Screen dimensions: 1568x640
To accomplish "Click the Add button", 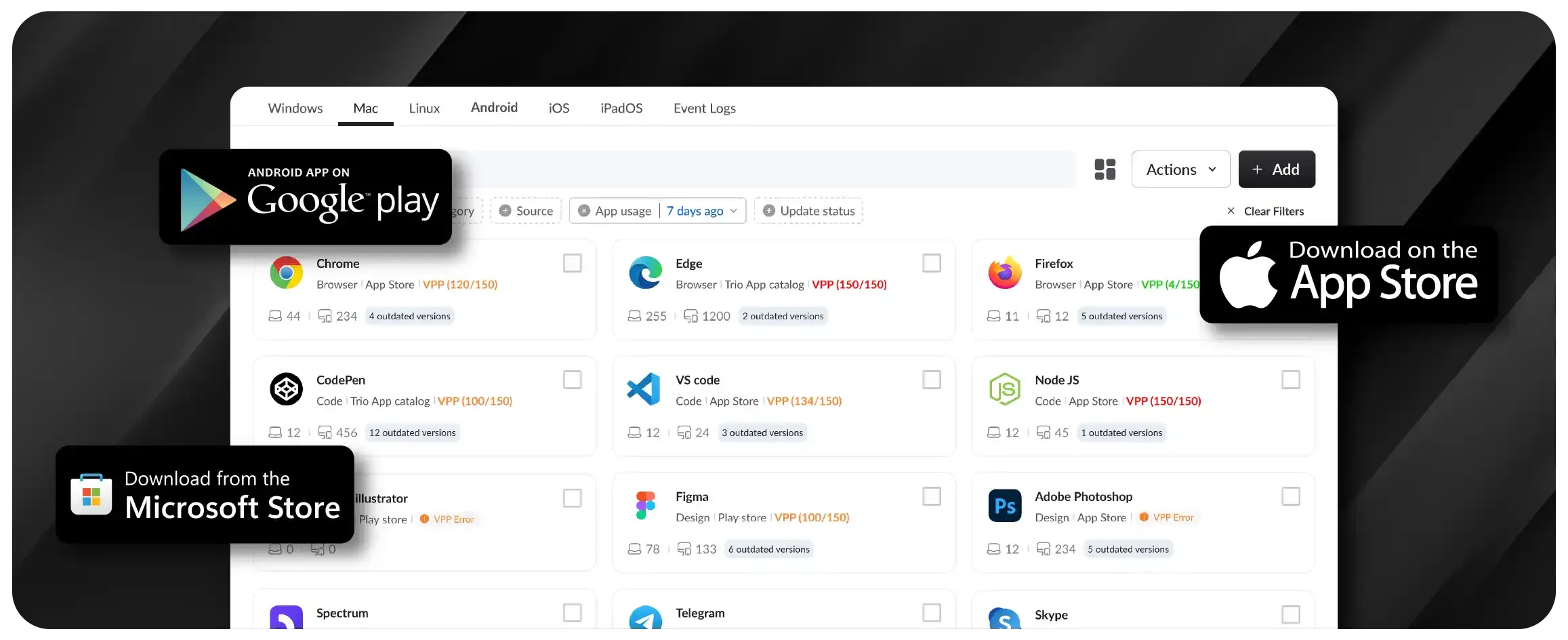I will click(x=1277, y=169).
